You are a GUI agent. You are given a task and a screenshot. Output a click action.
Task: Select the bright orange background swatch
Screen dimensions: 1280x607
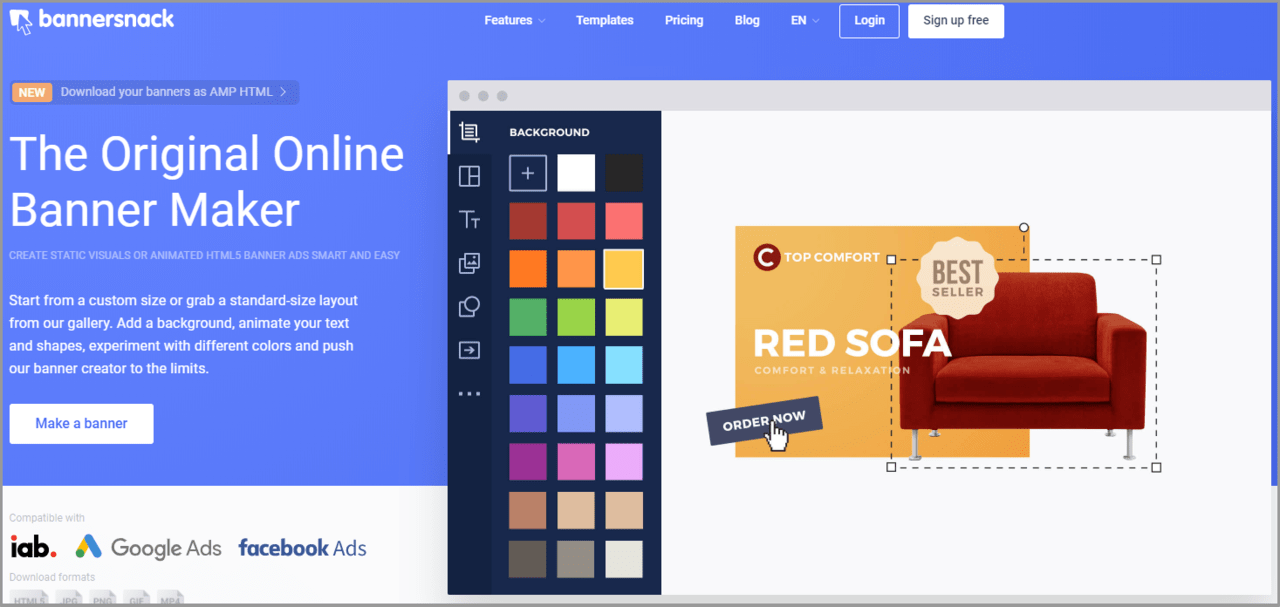(x=528, y=269)
